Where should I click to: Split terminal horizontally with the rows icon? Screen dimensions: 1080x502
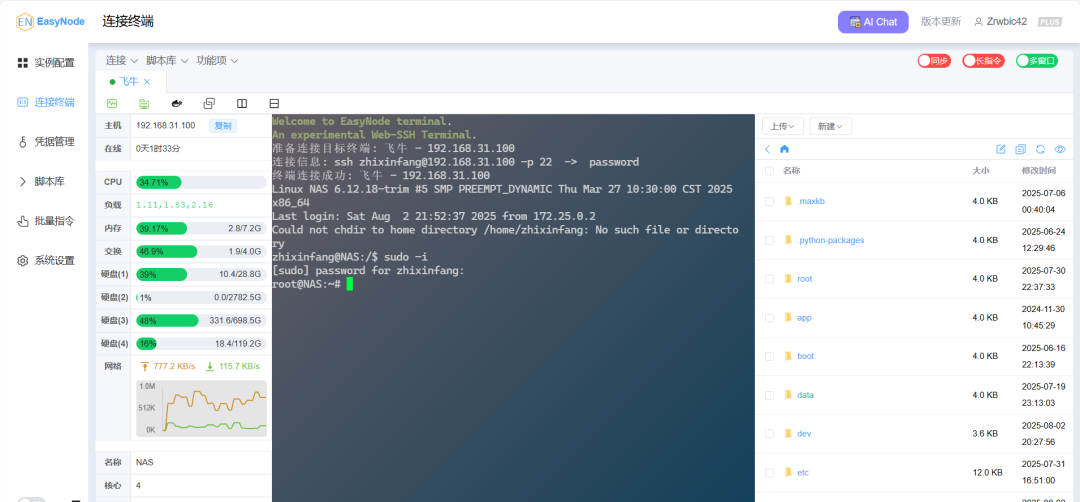[x=274, y=103]
